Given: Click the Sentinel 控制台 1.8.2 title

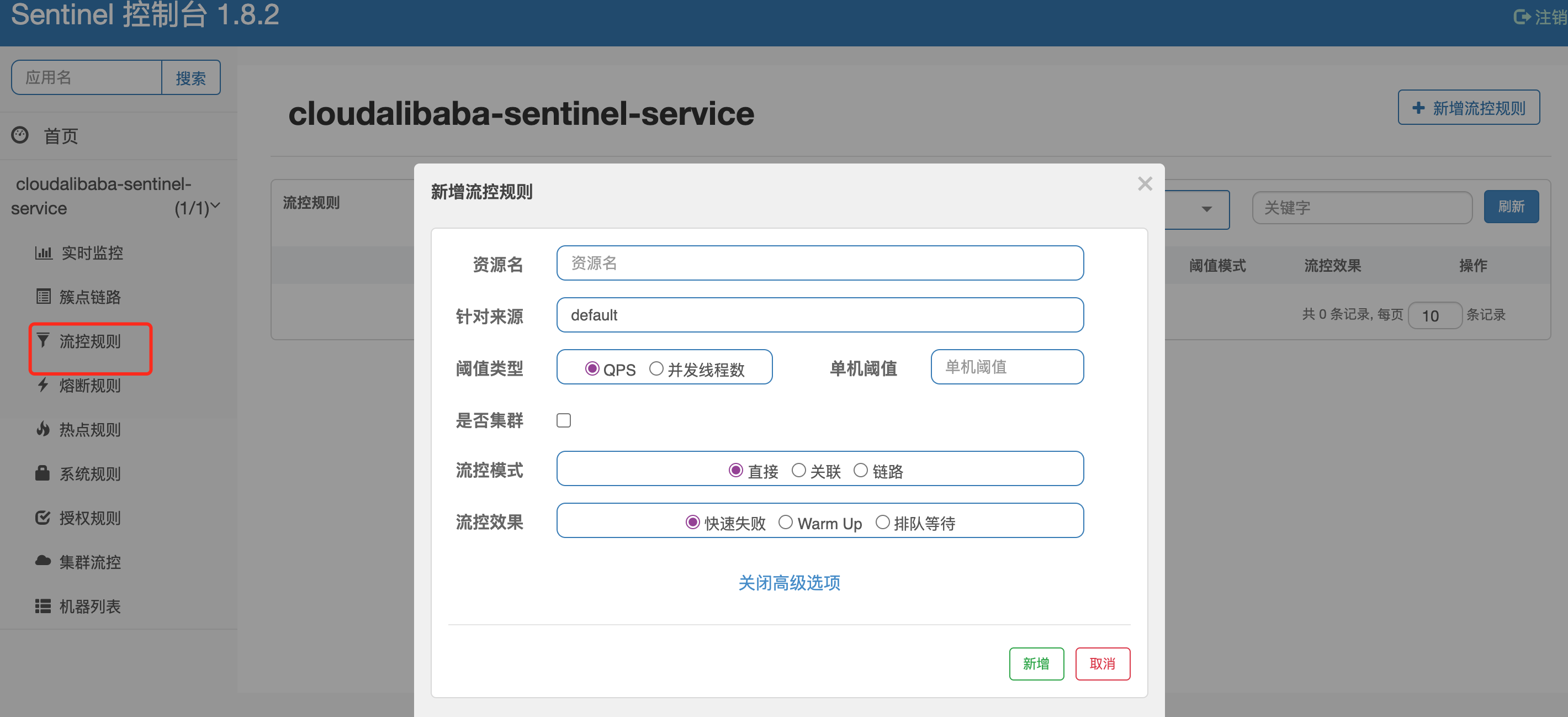Looking at the screenshot, I should [x=145, y=14].
